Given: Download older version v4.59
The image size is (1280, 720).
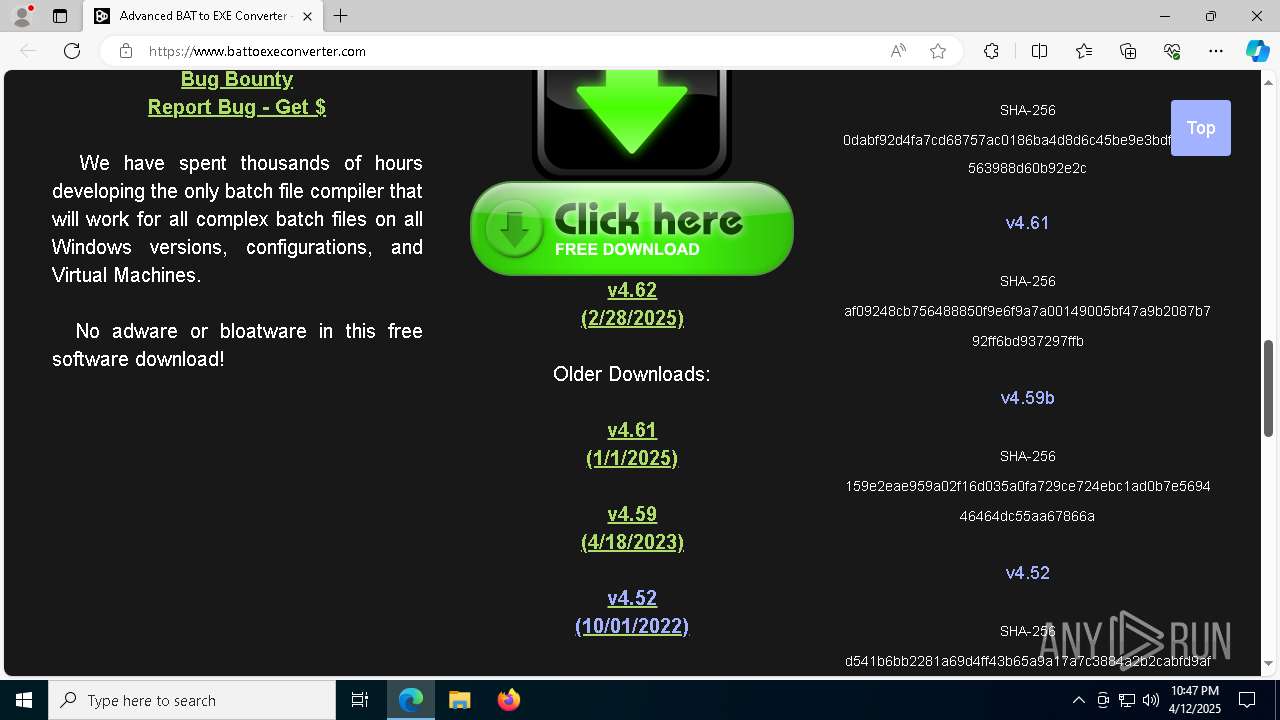Looking at the screenshot, I should pos(632,514).
